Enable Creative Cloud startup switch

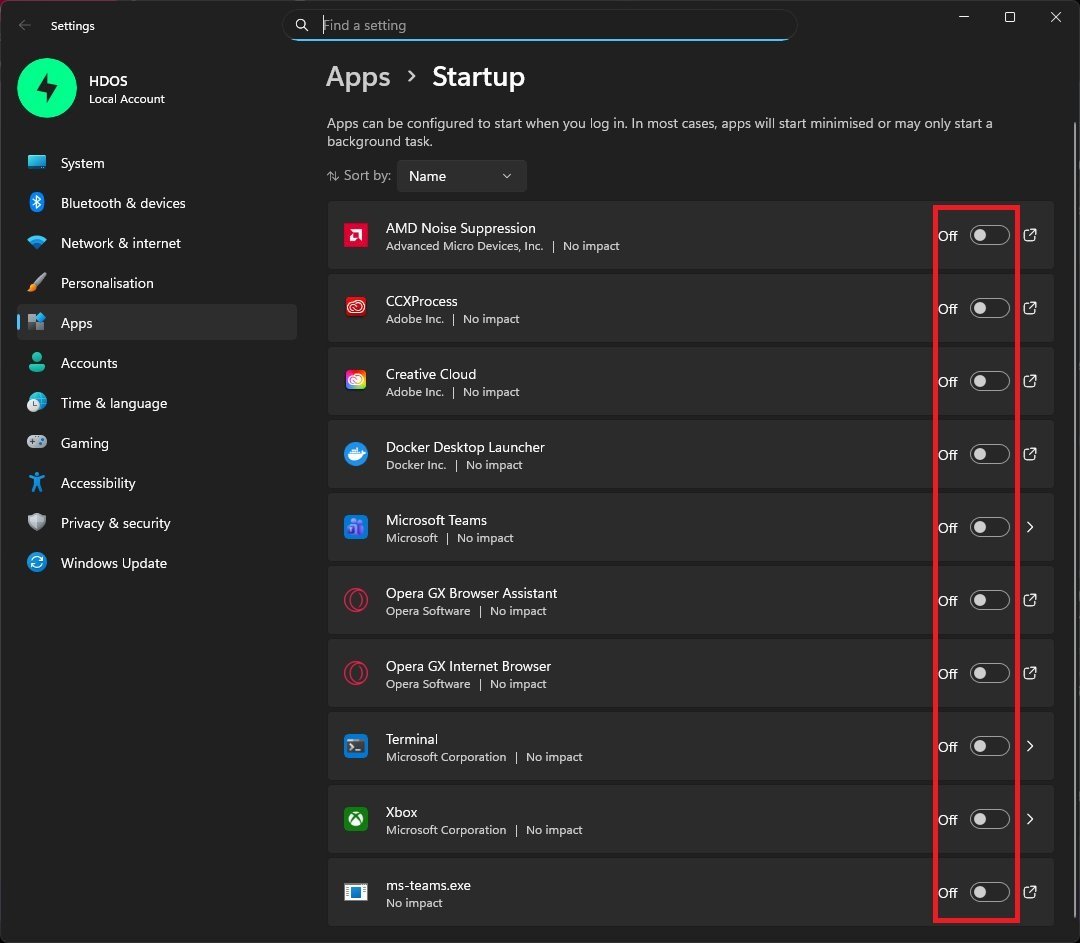coord(989,382)
